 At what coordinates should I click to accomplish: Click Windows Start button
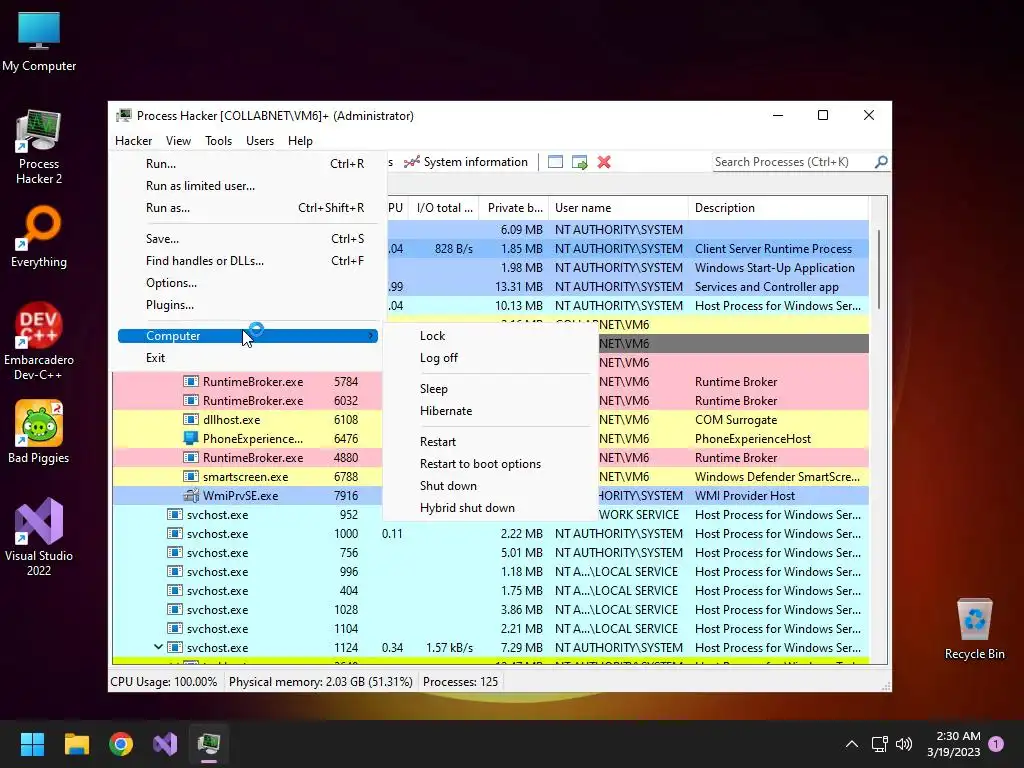tap(32, 744)
